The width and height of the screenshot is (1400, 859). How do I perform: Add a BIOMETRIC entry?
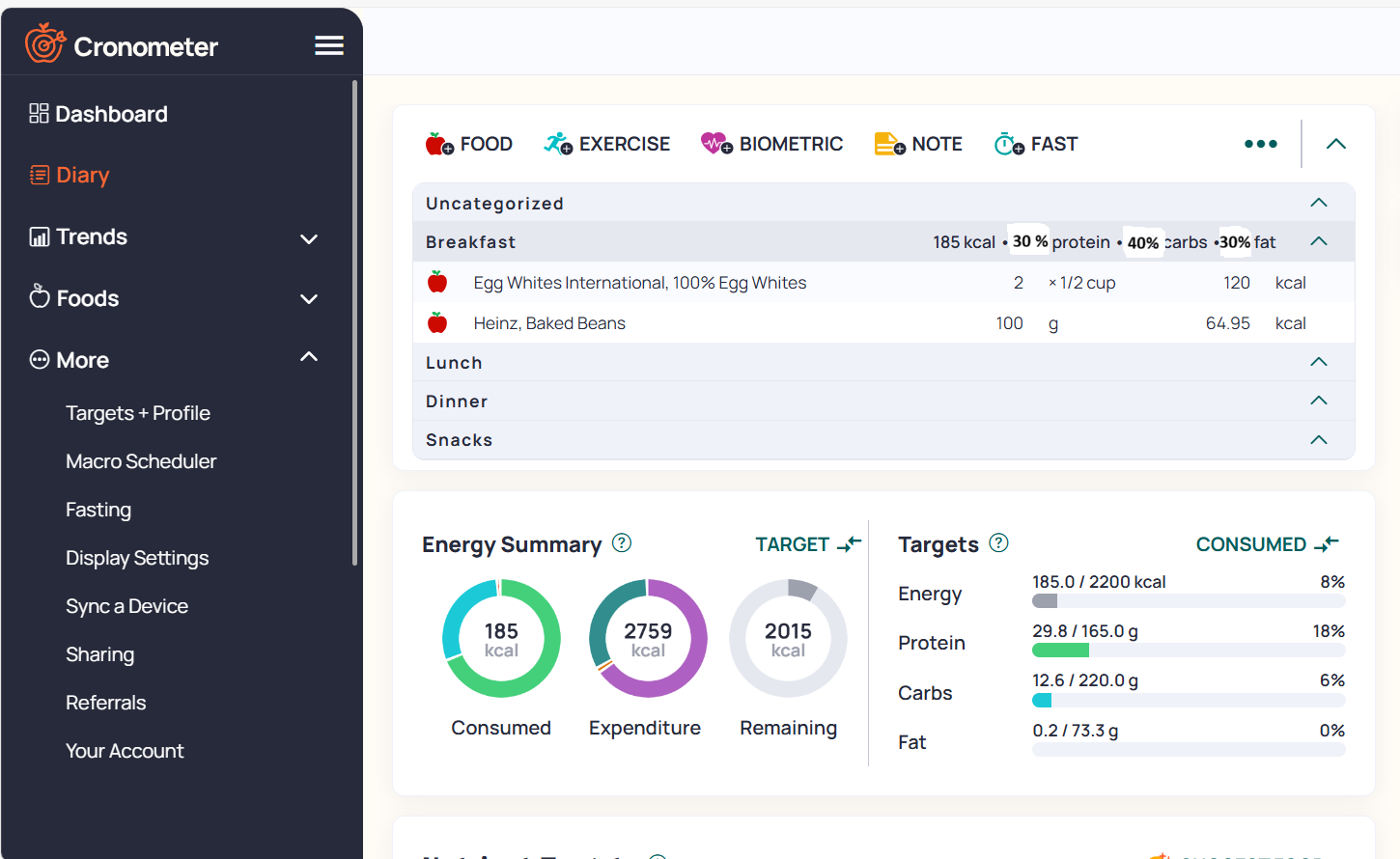pyautogui.click(x=772, y=144)
